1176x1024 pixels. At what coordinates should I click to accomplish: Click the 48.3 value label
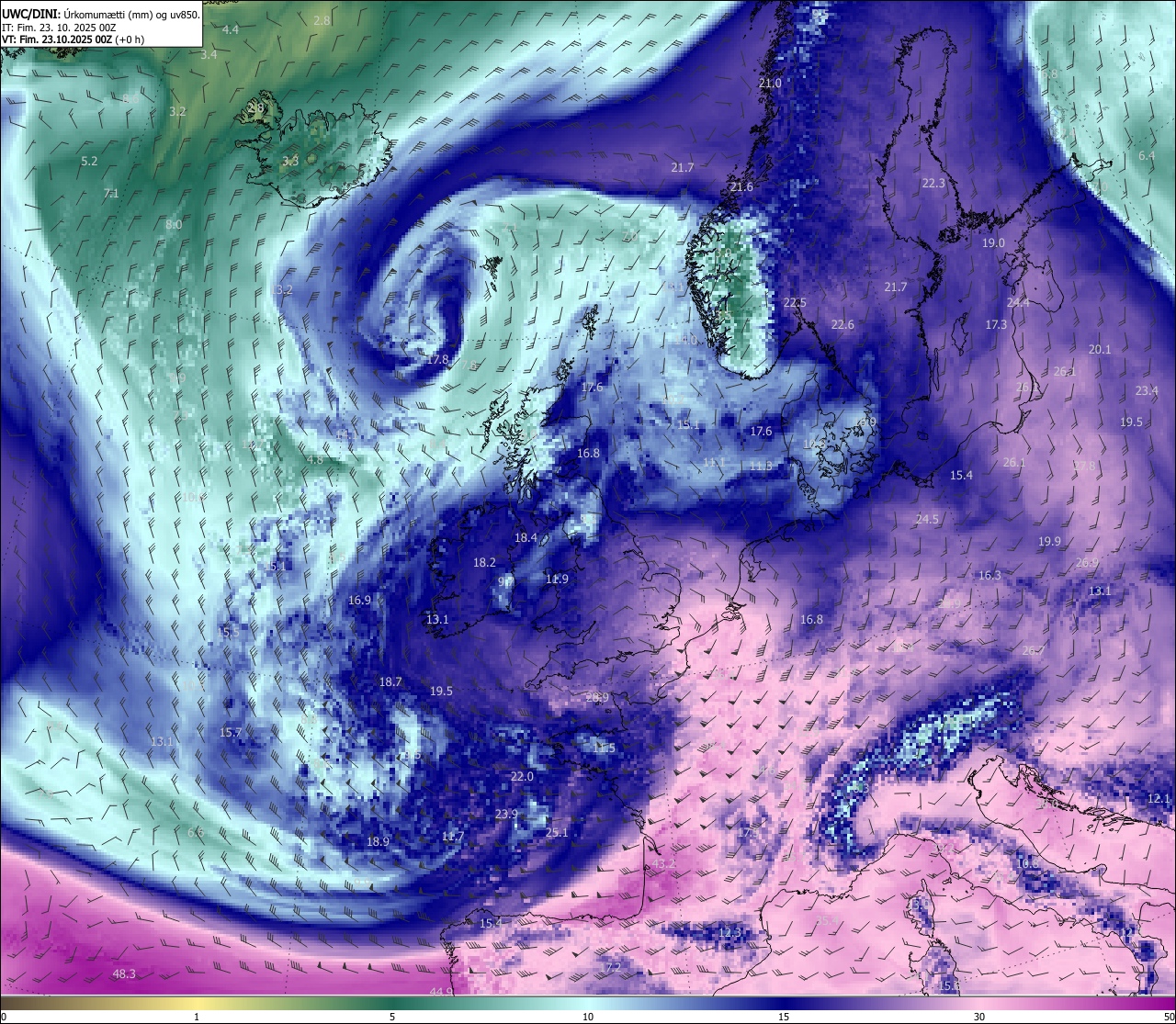pyautogui.click(x=124, y=974)
